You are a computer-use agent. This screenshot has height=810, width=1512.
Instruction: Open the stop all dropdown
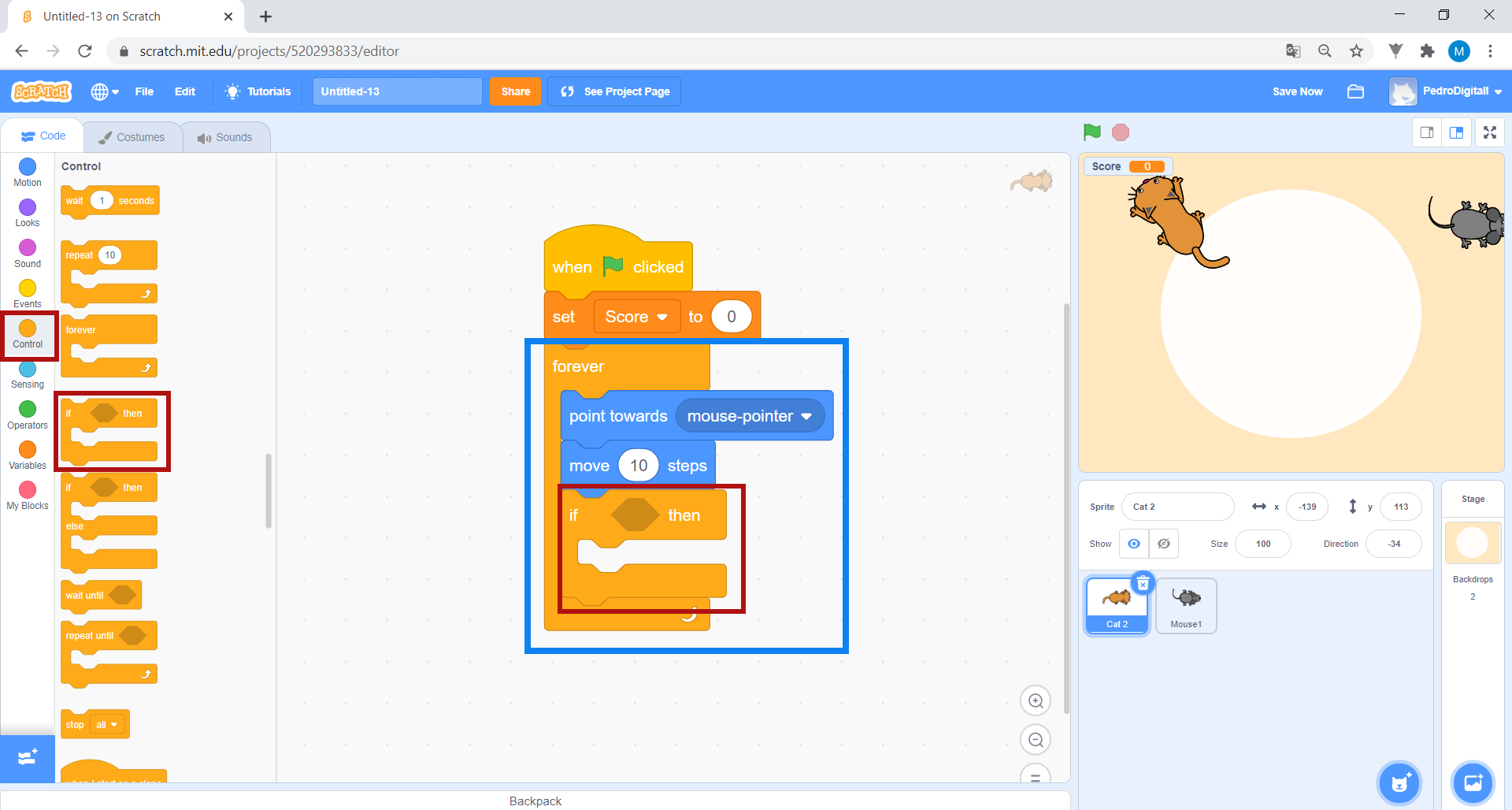click(107, 725)
